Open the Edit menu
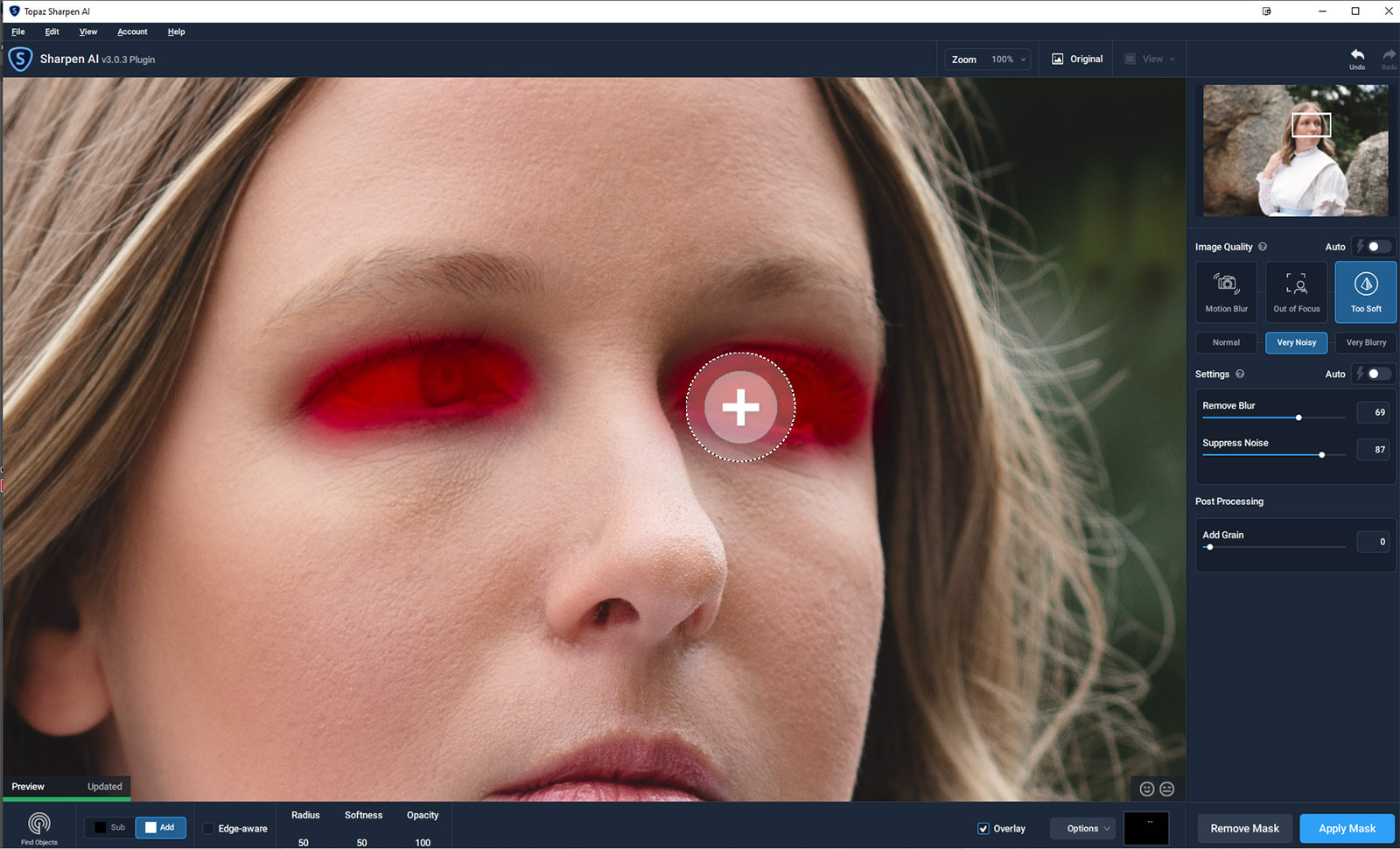Image resolution: width=1400 pixels, height=849 pixels. click(x=52, y=32)
